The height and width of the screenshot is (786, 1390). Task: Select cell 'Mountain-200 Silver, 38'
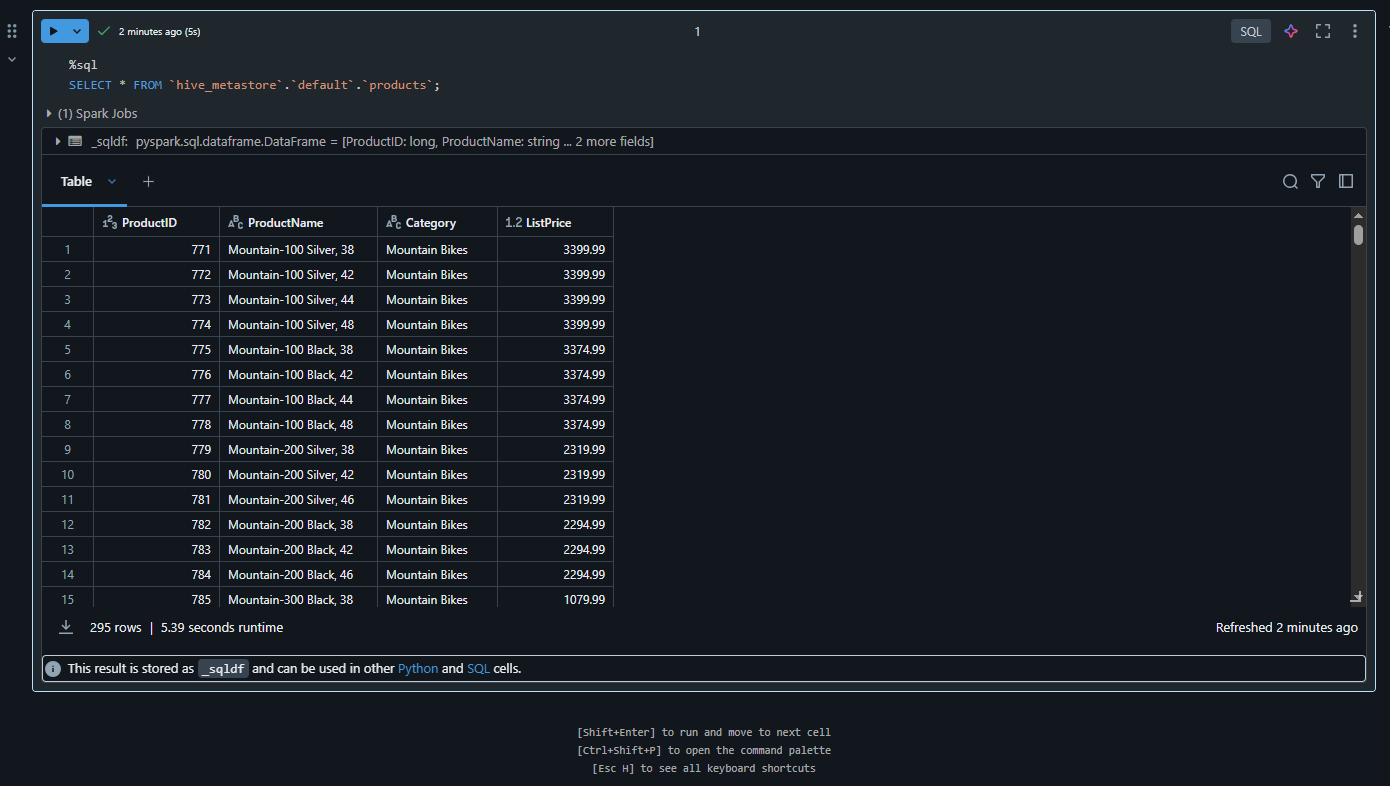pos(298,449)
